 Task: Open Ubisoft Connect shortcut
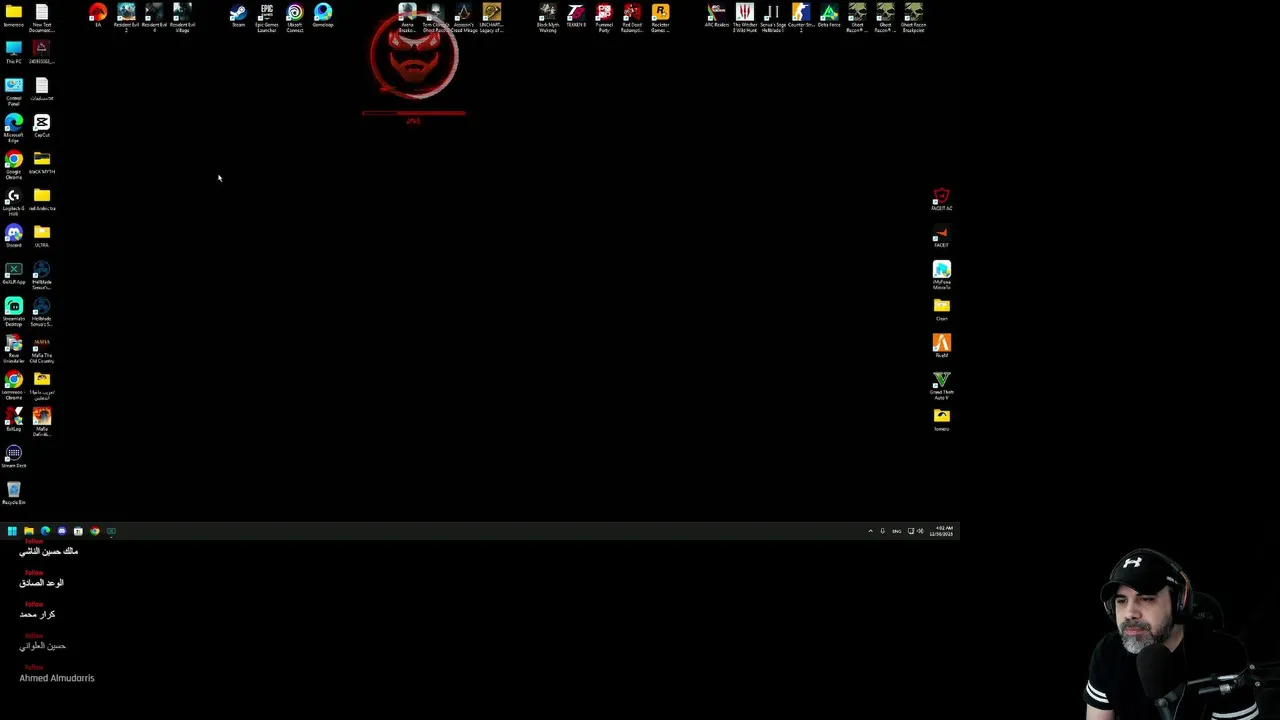pyautogui.click(x=294, y=17)
